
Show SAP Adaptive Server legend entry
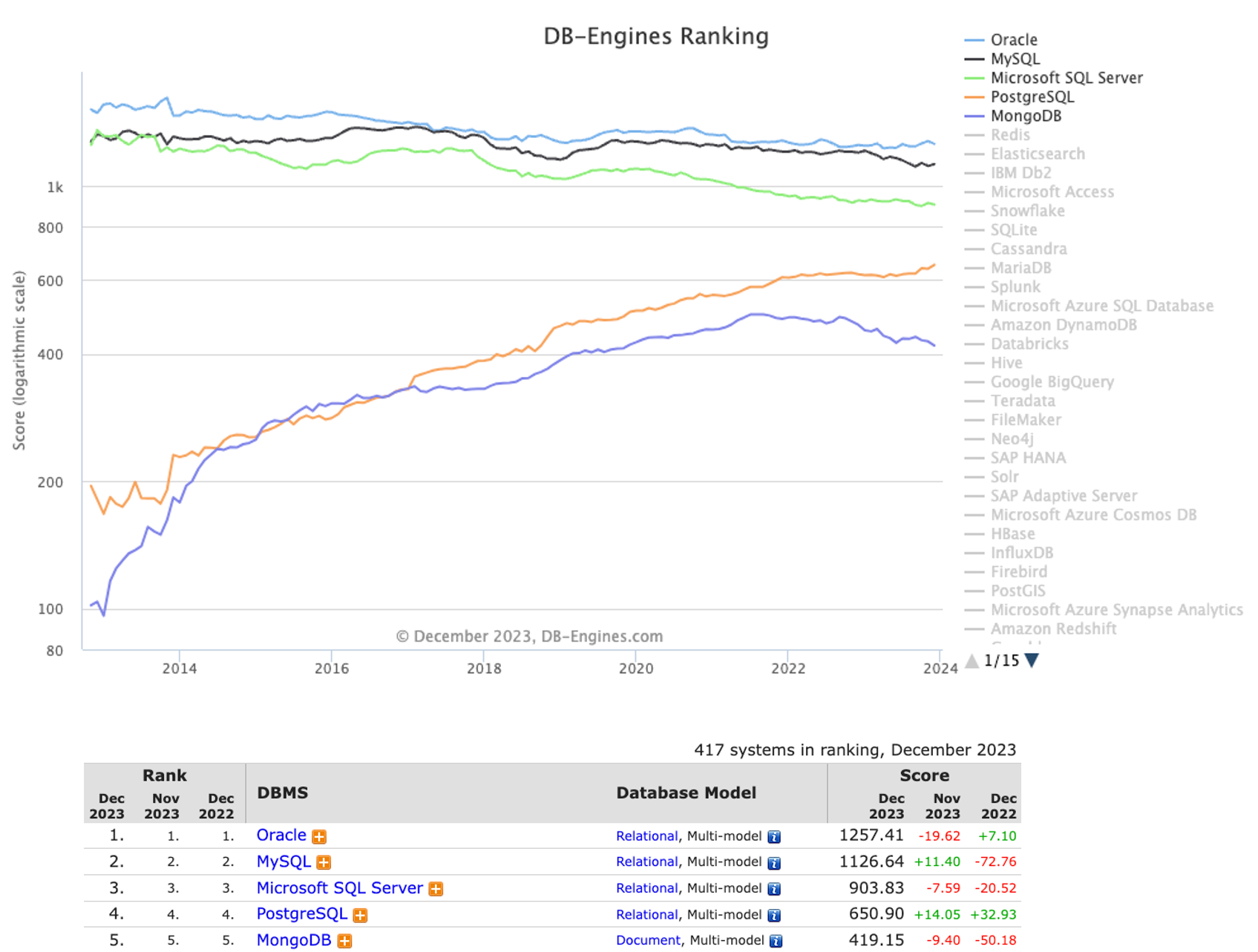pos(1051,496)
